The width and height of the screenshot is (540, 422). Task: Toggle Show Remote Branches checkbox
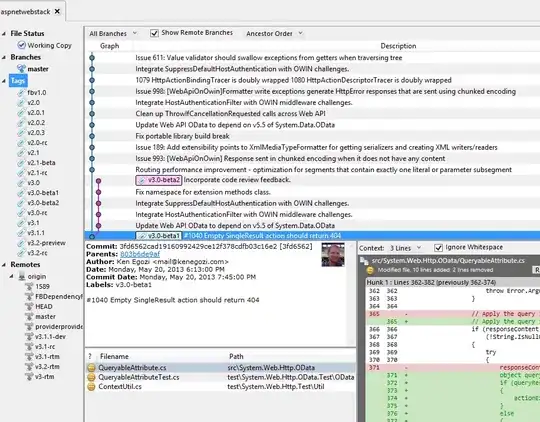[x=154, y=33]
